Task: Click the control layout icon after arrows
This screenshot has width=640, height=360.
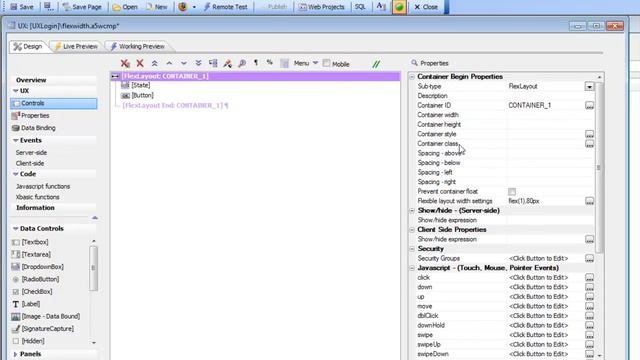Action: click(213, 63)
